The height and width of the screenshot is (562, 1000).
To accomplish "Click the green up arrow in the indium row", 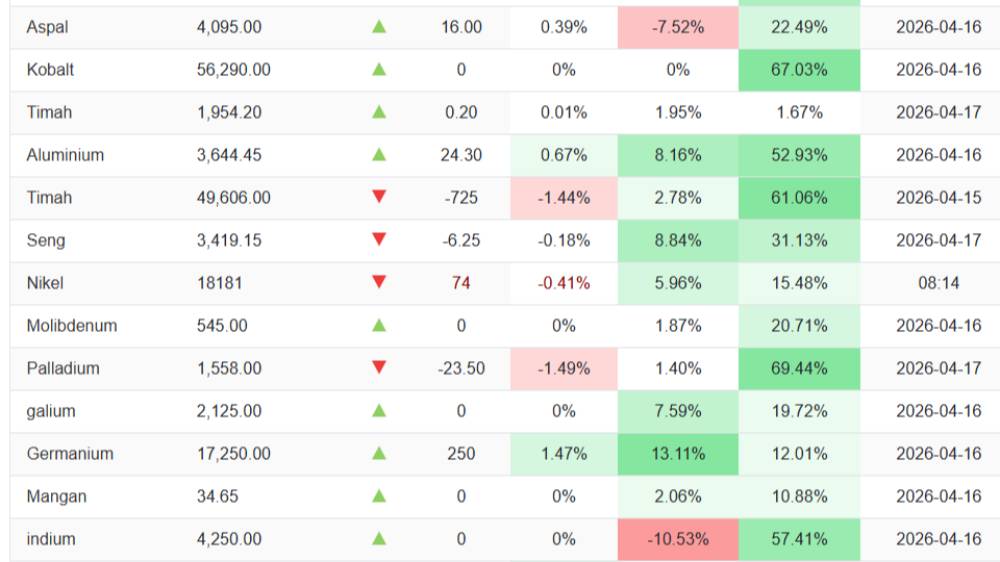I will point(379,538).
